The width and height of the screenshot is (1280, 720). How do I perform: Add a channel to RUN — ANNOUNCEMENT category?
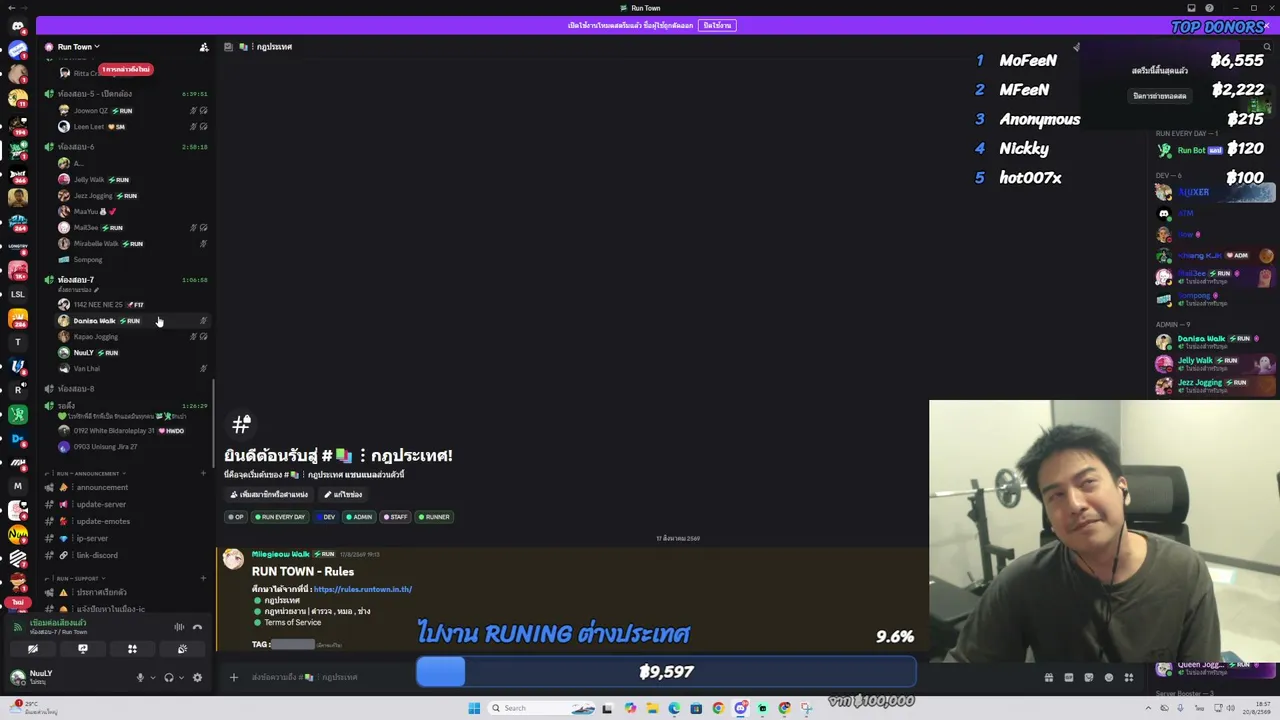(204, 473)
